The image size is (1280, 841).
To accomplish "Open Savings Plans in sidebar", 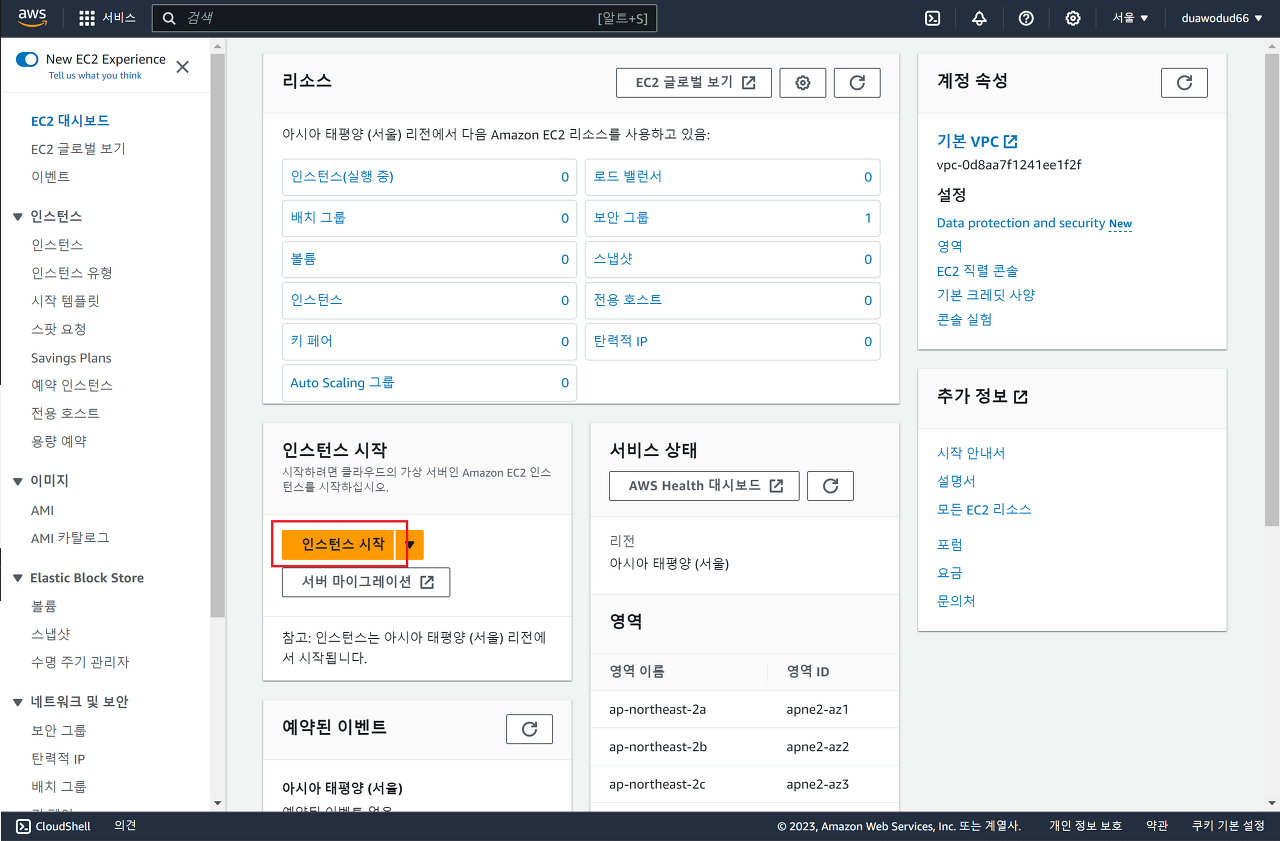I will click(71, 358).
